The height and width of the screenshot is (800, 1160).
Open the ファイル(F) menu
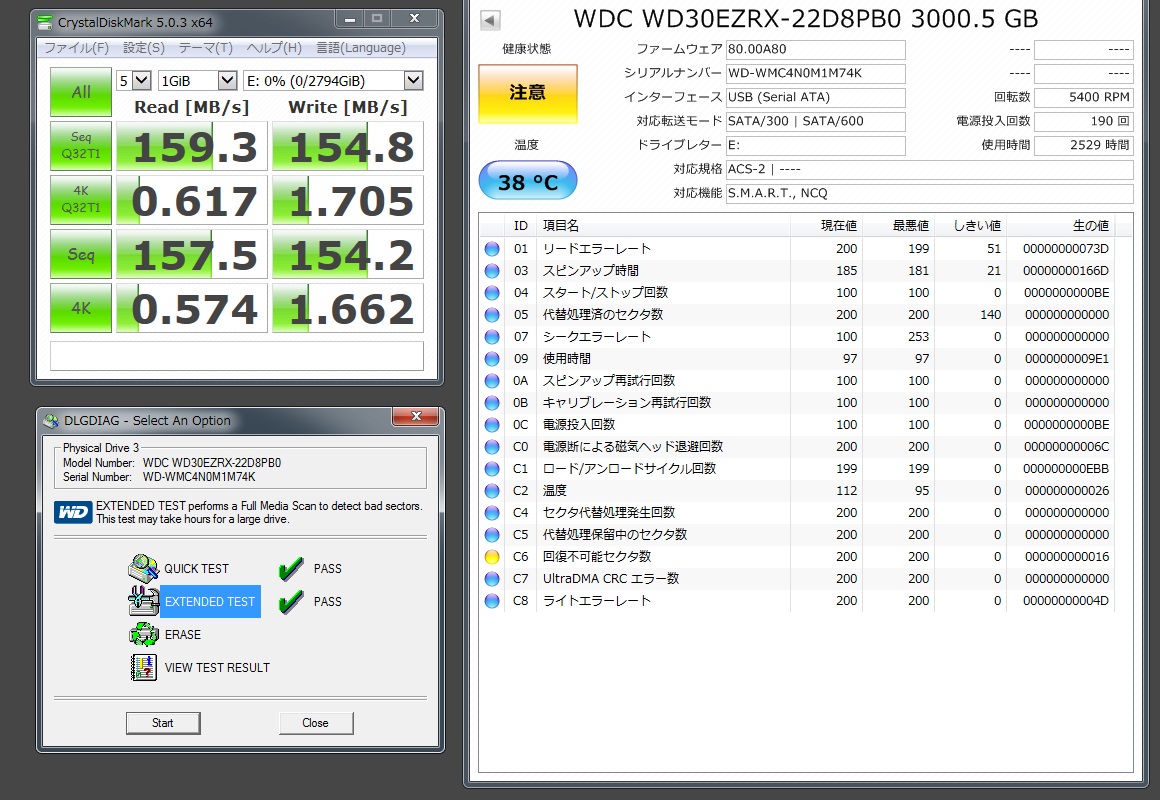76,48
